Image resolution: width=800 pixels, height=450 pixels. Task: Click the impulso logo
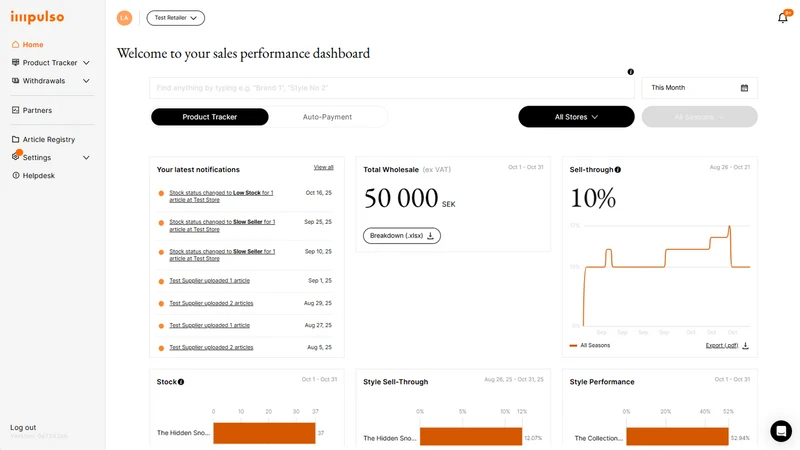click(37, 17)
